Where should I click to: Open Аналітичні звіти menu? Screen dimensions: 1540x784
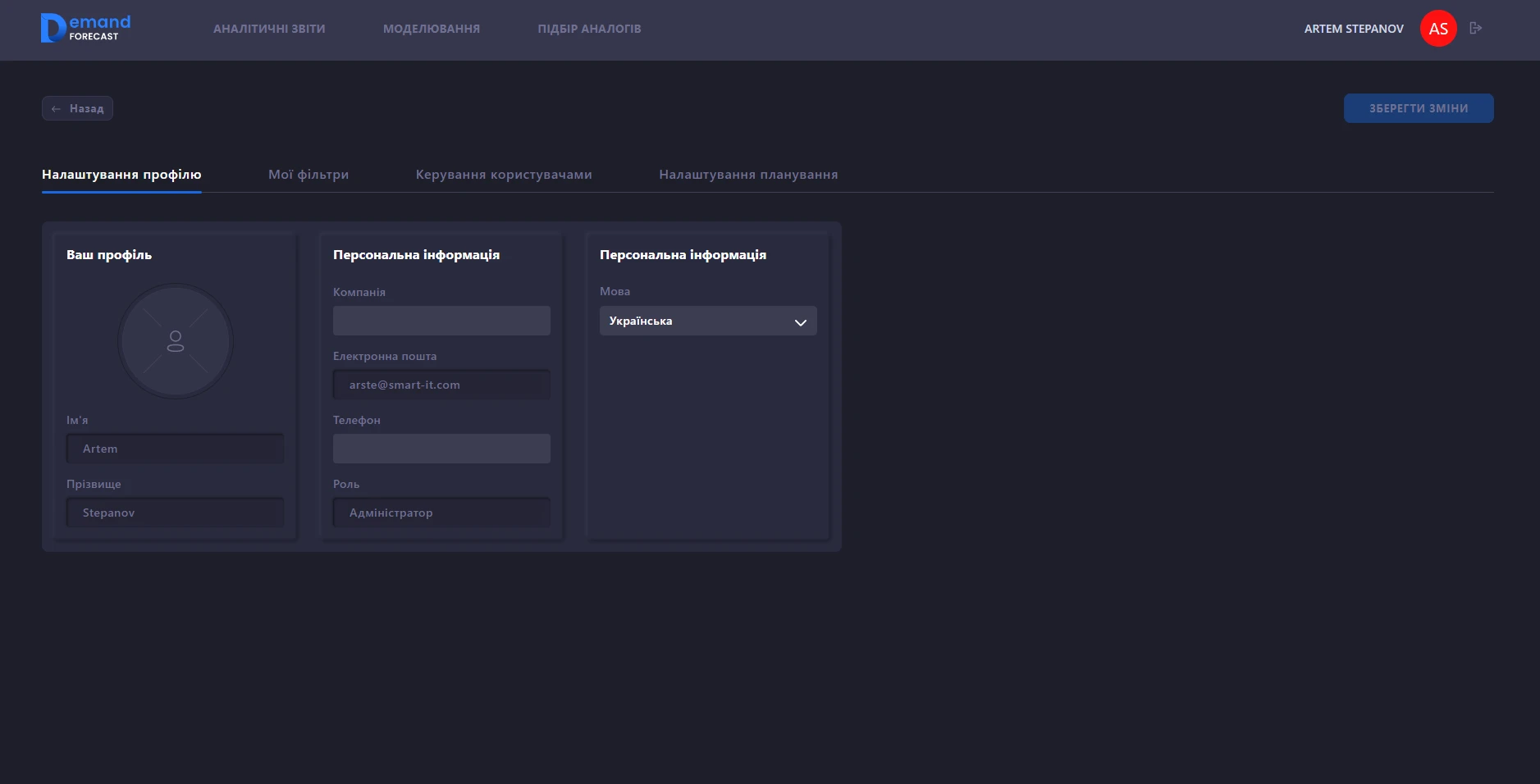point(269,29)
